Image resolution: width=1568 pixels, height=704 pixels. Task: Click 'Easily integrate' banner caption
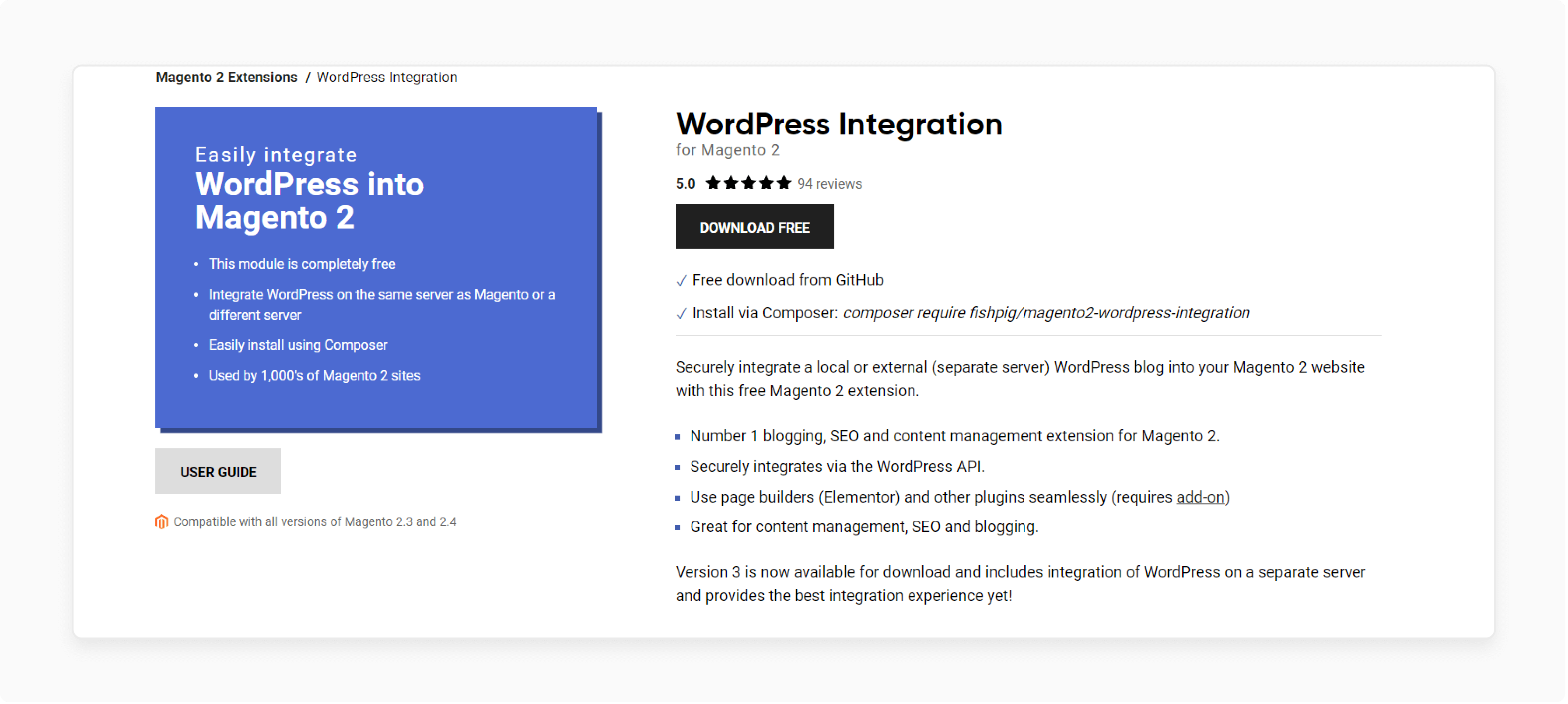tap(276, 155)
